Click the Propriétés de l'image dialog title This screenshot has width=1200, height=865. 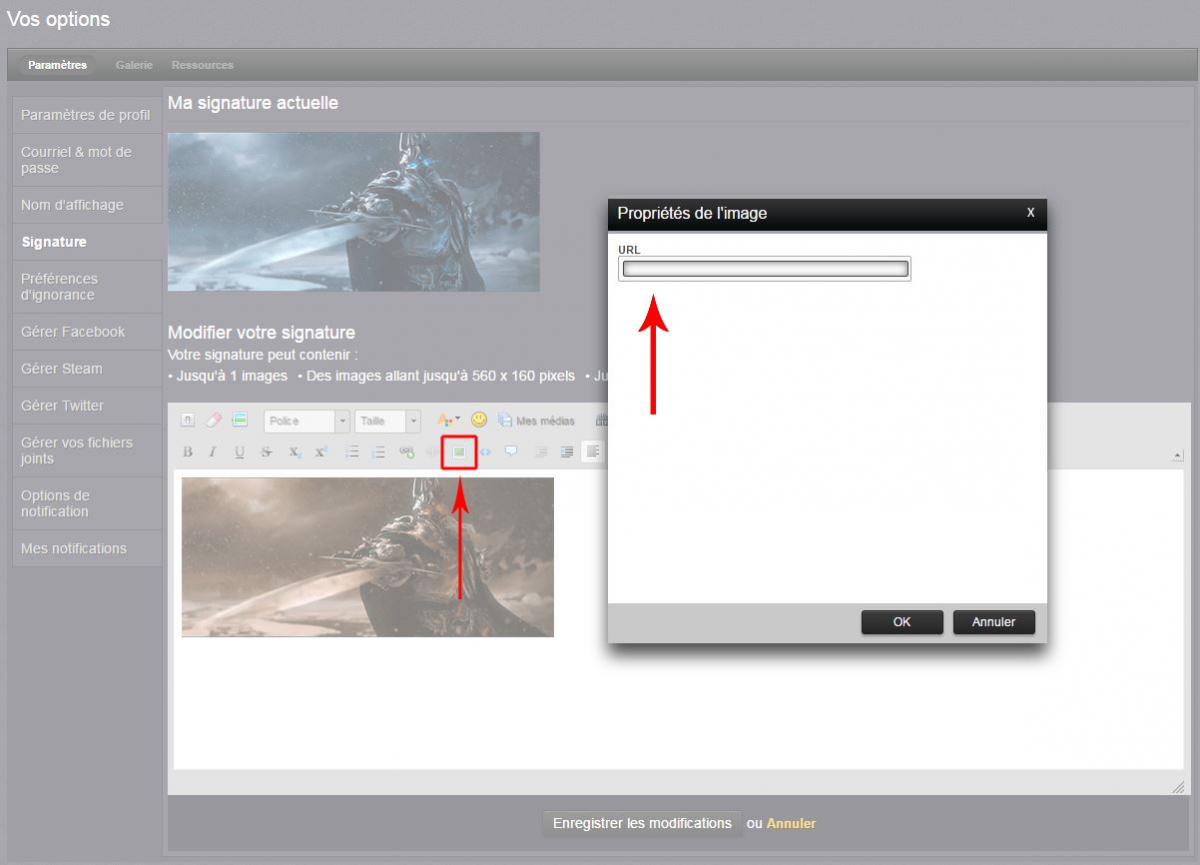pos(692,213)
